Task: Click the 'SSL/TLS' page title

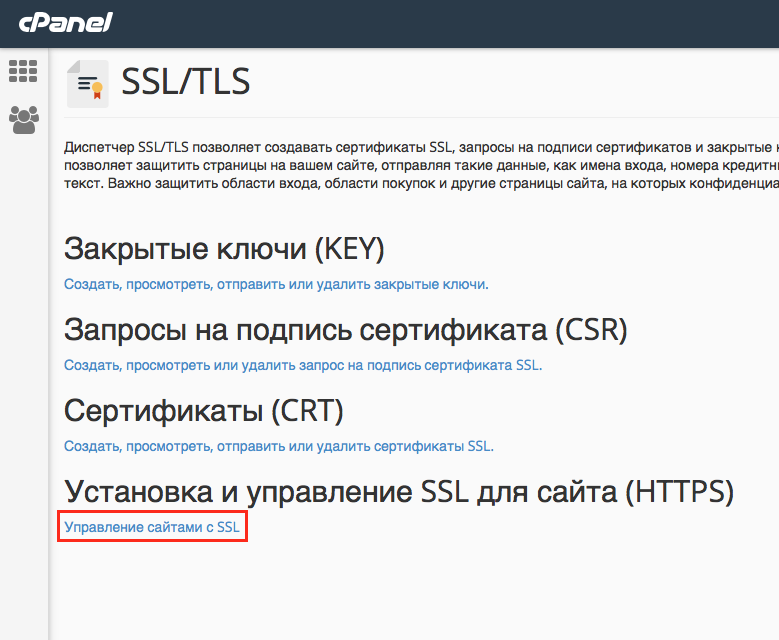Action: point(186,82)
